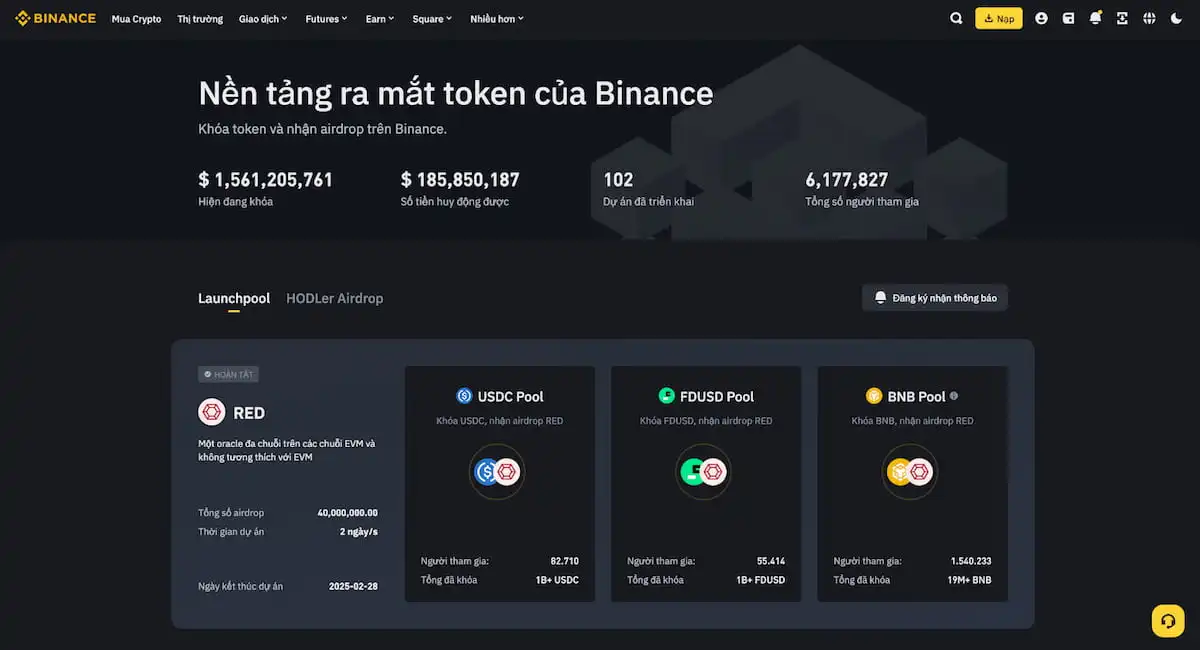Switch to the HODLer Airdrop tab
The width and height of the screenshot is (1200, 650).
tap(334, 298)
